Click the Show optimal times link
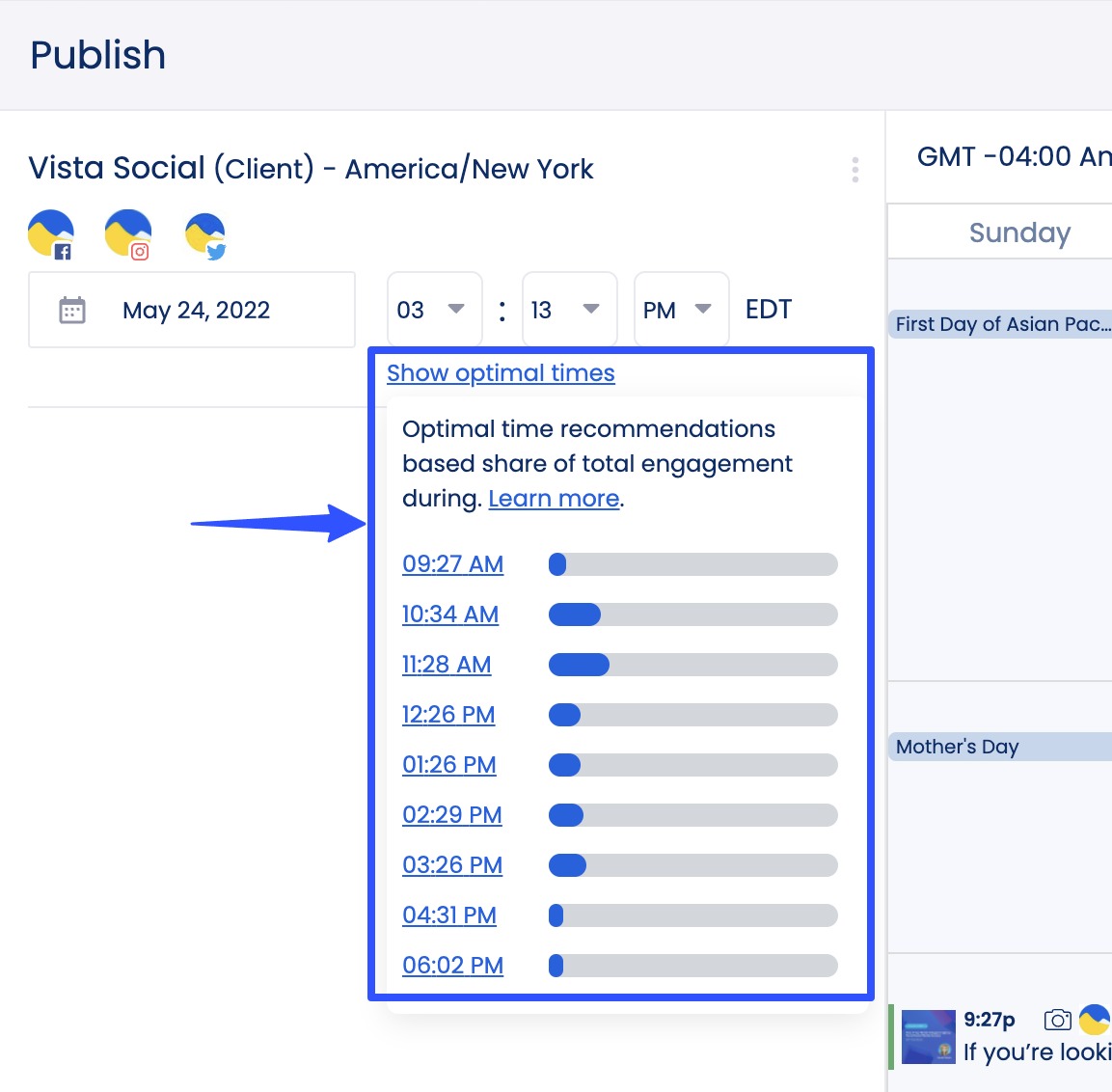Screen dimensions: 1112x1092 [501, 373]
